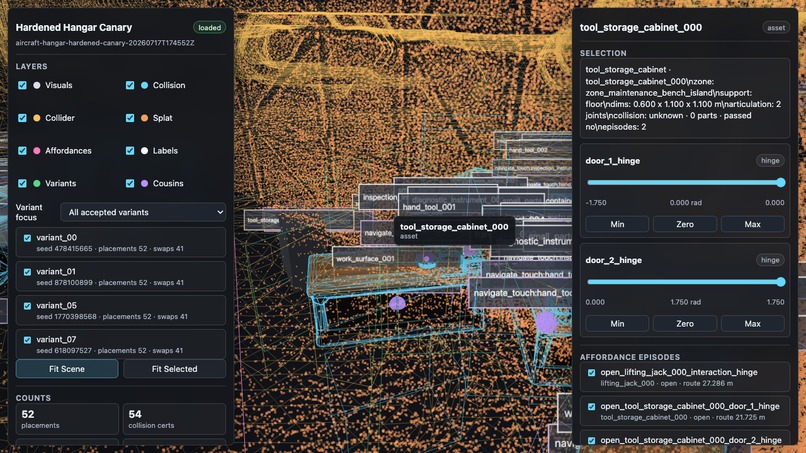Toggle the Labels layer checkbox
Viewport: 806px width, 453px height.
coord(130,151)
